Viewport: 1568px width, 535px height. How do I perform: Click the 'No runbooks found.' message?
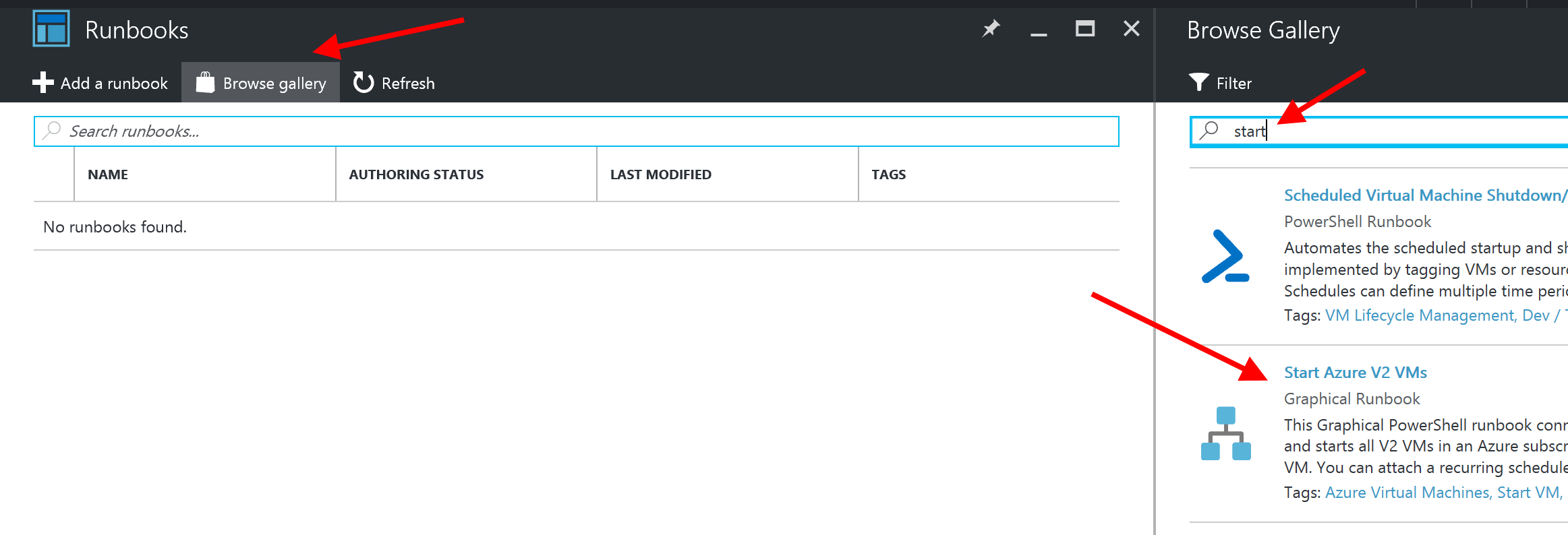pyautogui.click(x=115, y=227)
